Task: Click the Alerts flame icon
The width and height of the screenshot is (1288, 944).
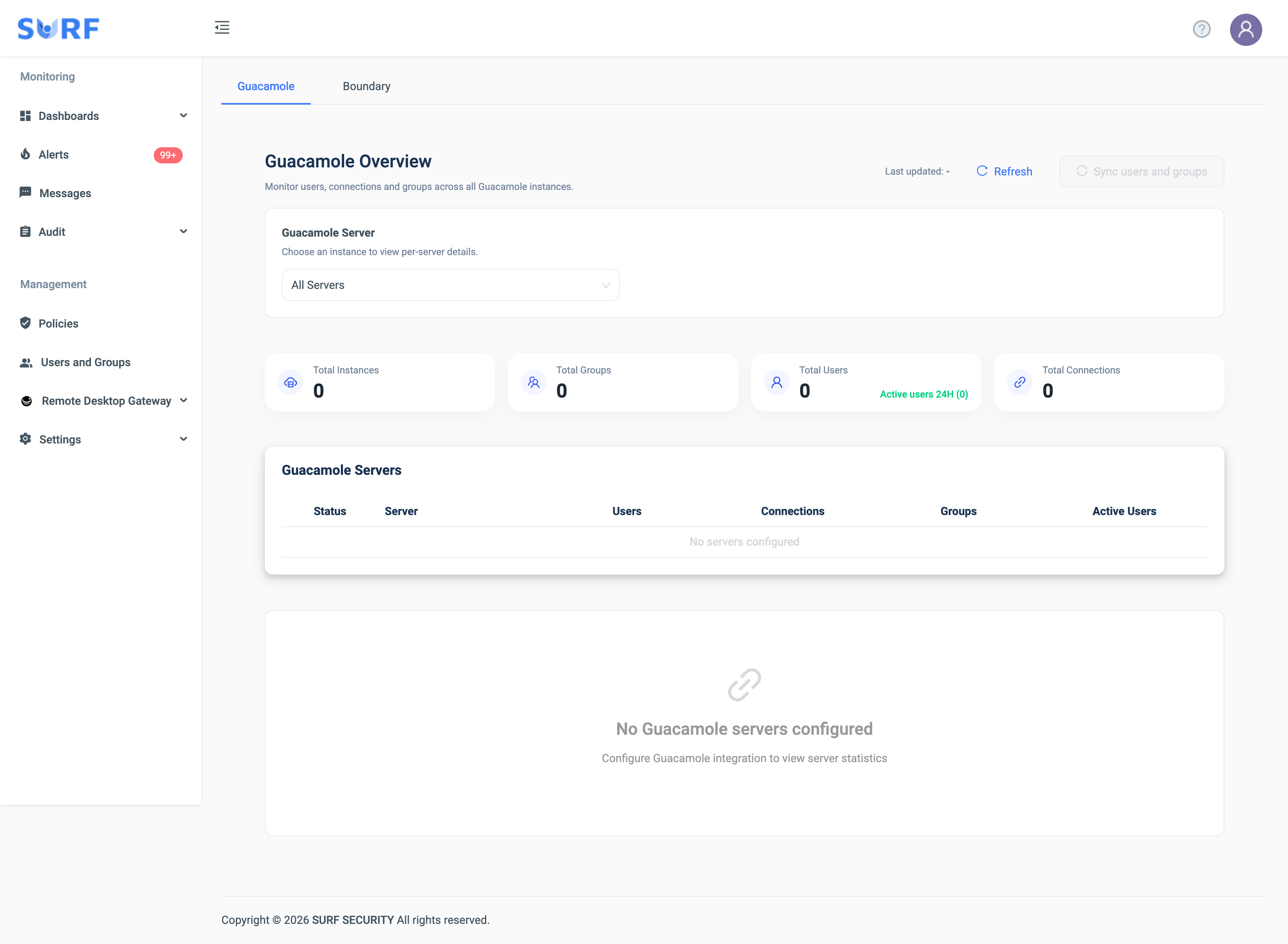Action: (25, 154)
